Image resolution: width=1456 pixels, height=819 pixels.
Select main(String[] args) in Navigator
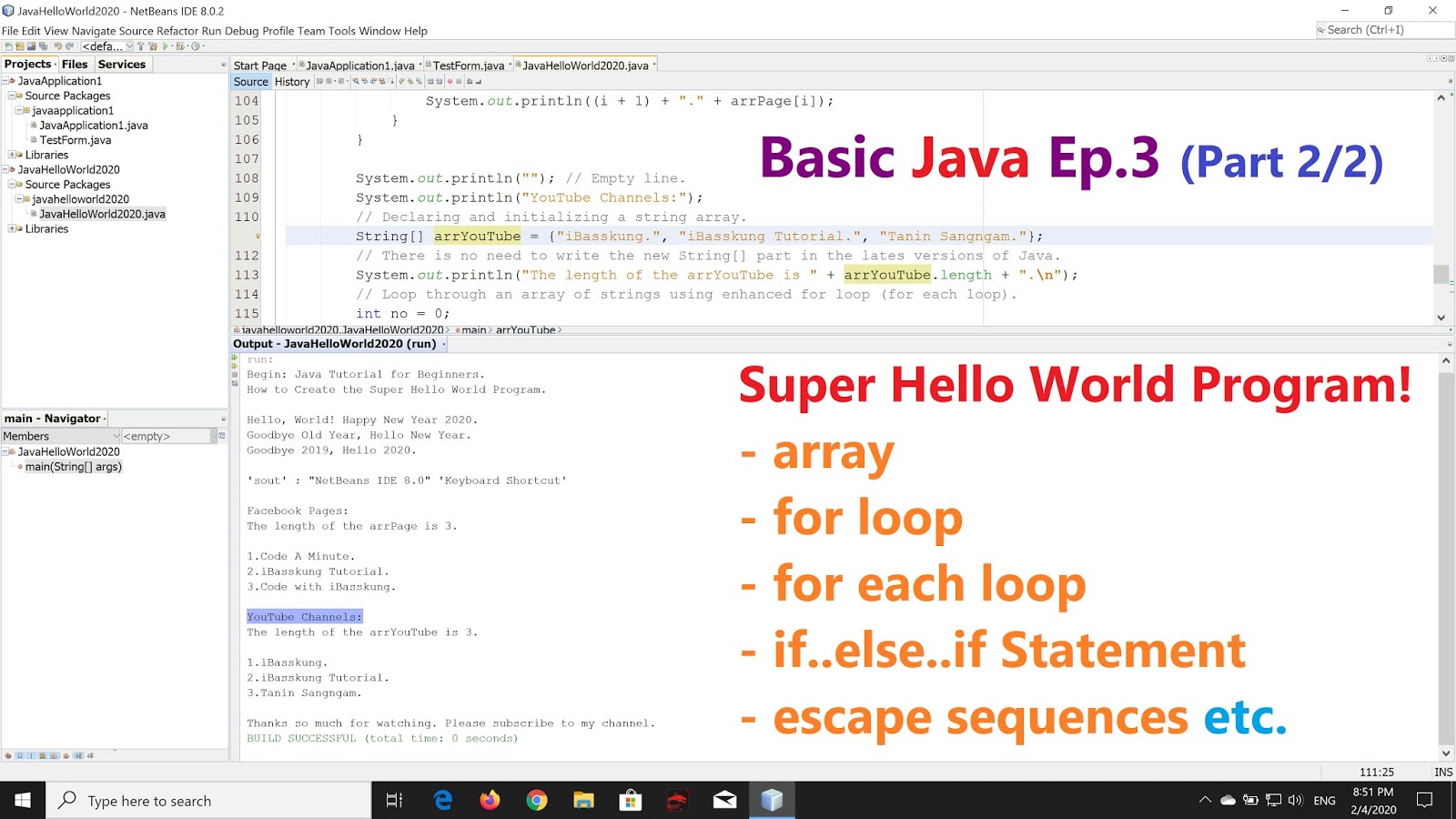(x=73, y=467)
